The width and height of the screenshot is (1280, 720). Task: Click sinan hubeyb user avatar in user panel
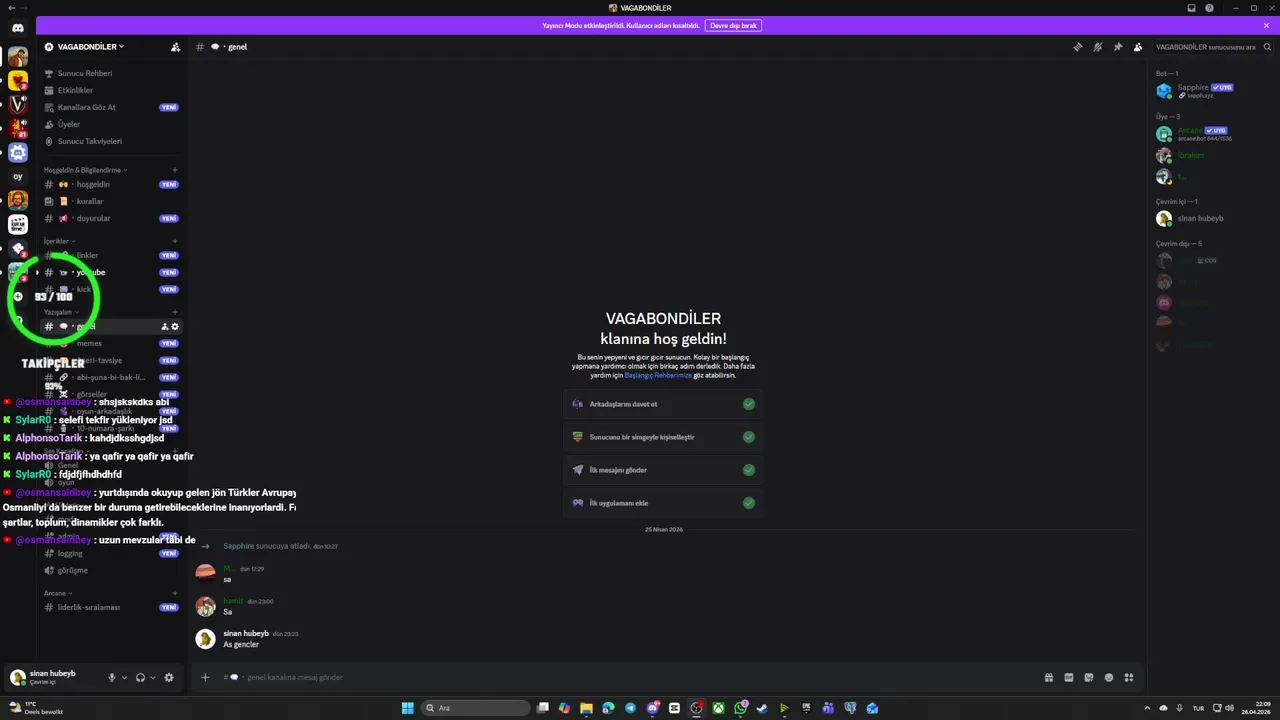click(x=17, y=677)
